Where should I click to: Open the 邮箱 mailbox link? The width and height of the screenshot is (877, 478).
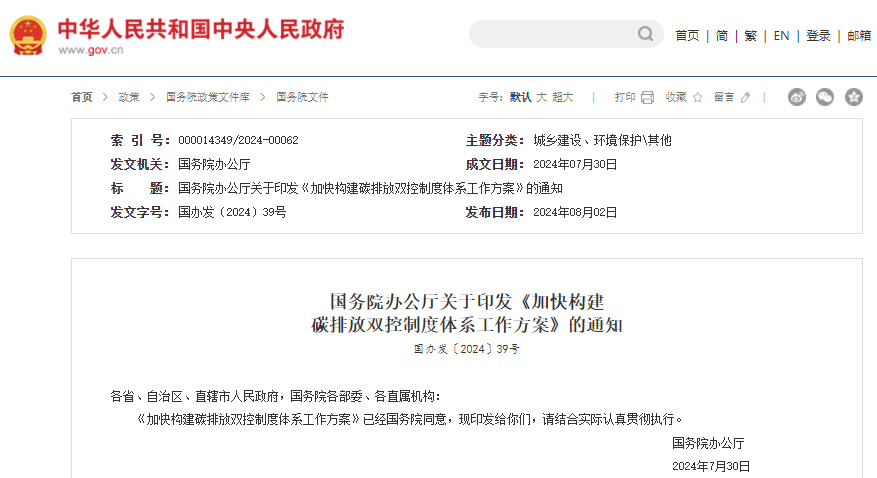click(858, 35)
